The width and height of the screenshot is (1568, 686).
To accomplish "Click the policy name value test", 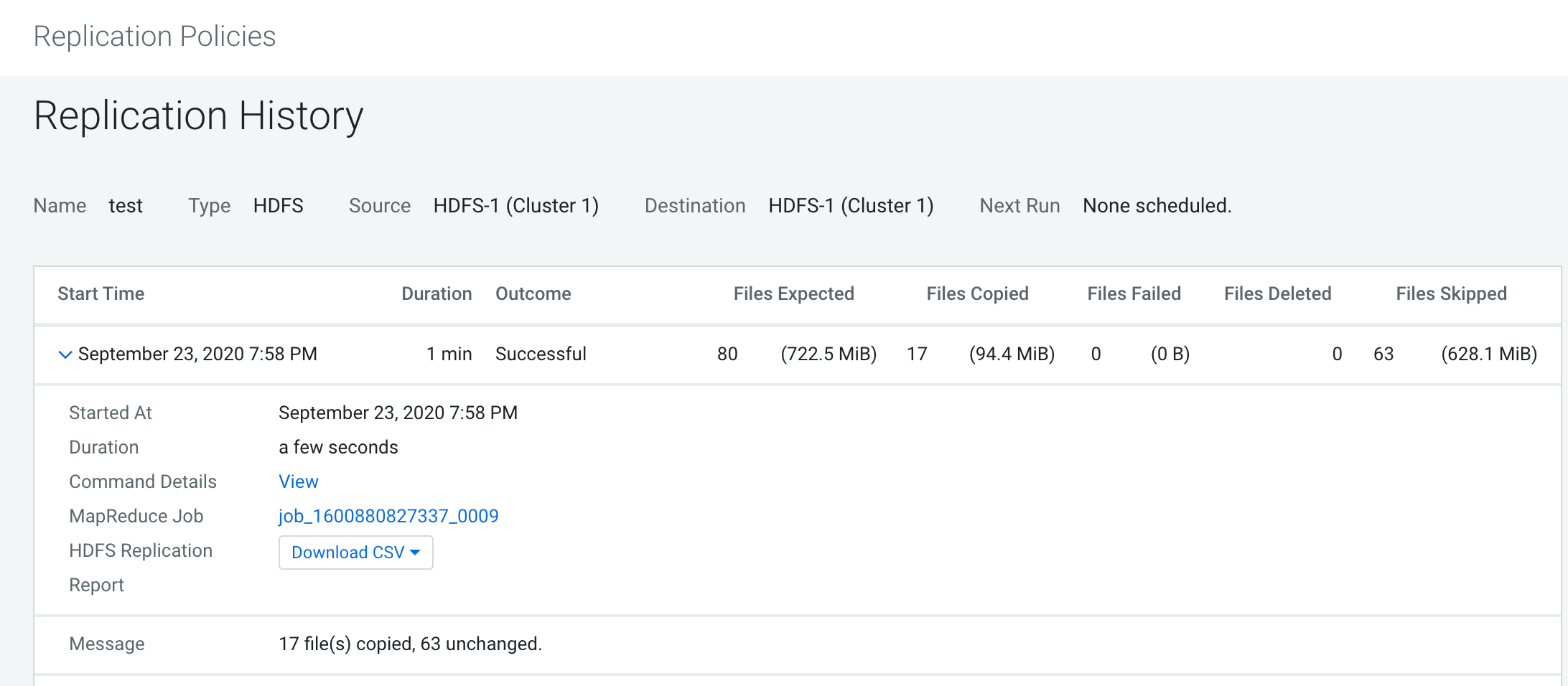I will click(126, 206).
